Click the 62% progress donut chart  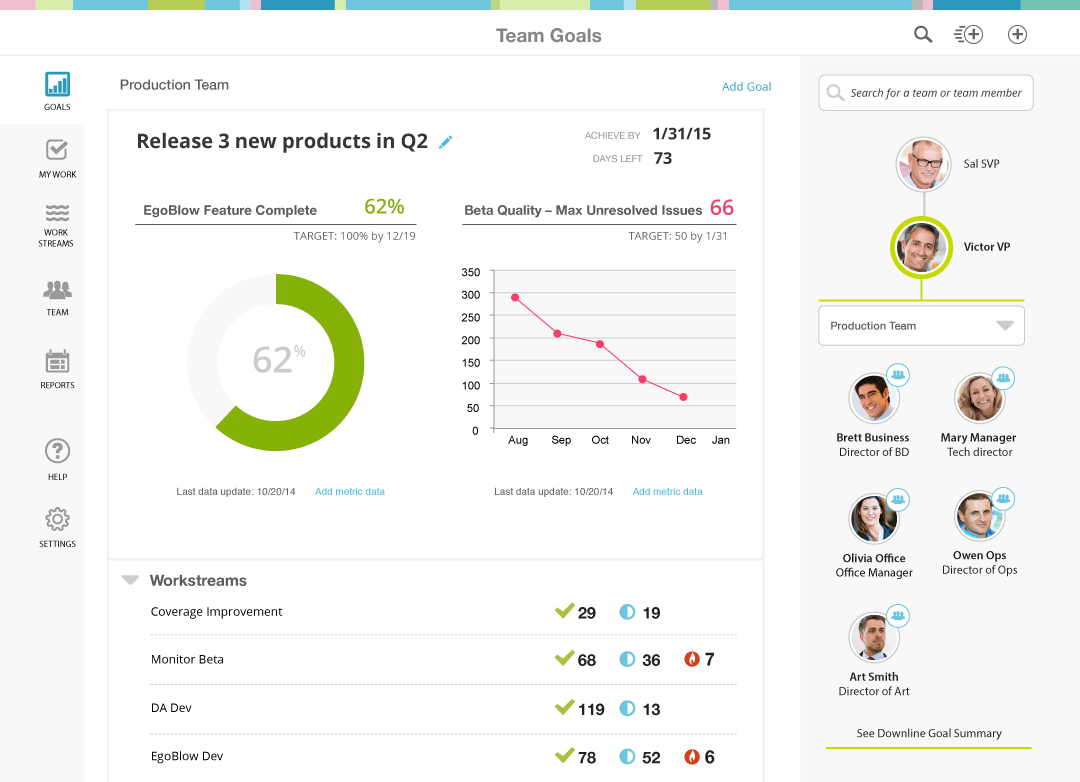click(275, 362)
